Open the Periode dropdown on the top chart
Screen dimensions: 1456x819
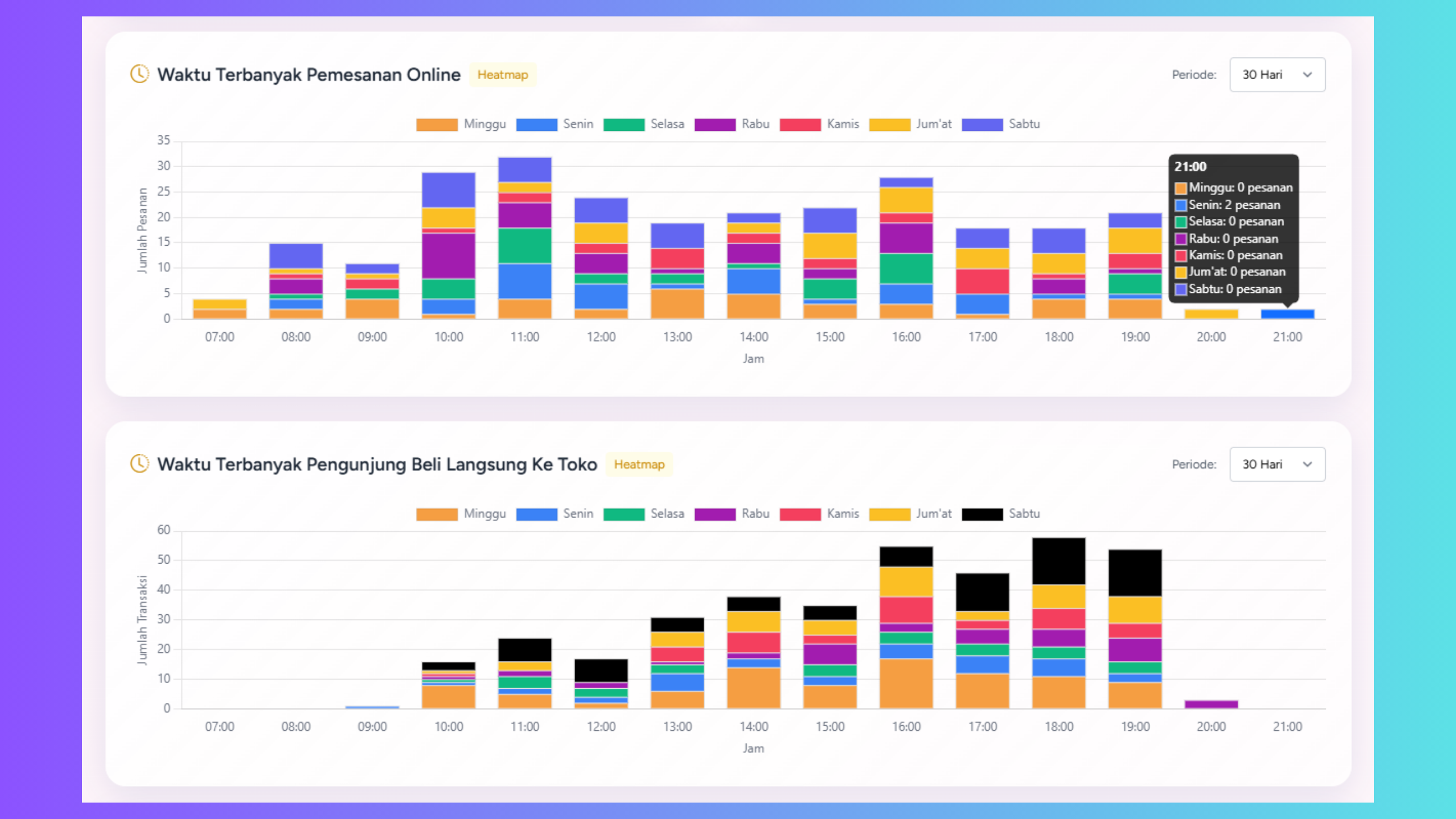[x=1277, y=74]
